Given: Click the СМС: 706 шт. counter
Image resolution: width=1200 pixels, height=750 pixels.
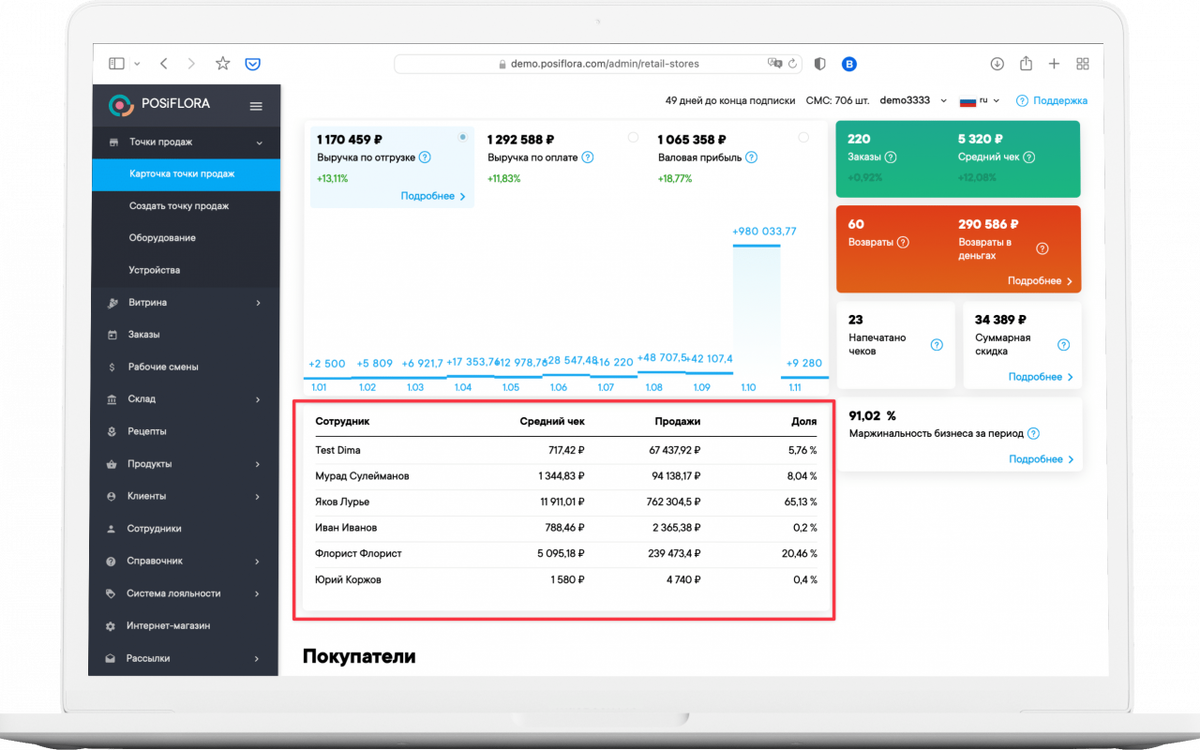Looking at the screenshot, I should 836,100.
